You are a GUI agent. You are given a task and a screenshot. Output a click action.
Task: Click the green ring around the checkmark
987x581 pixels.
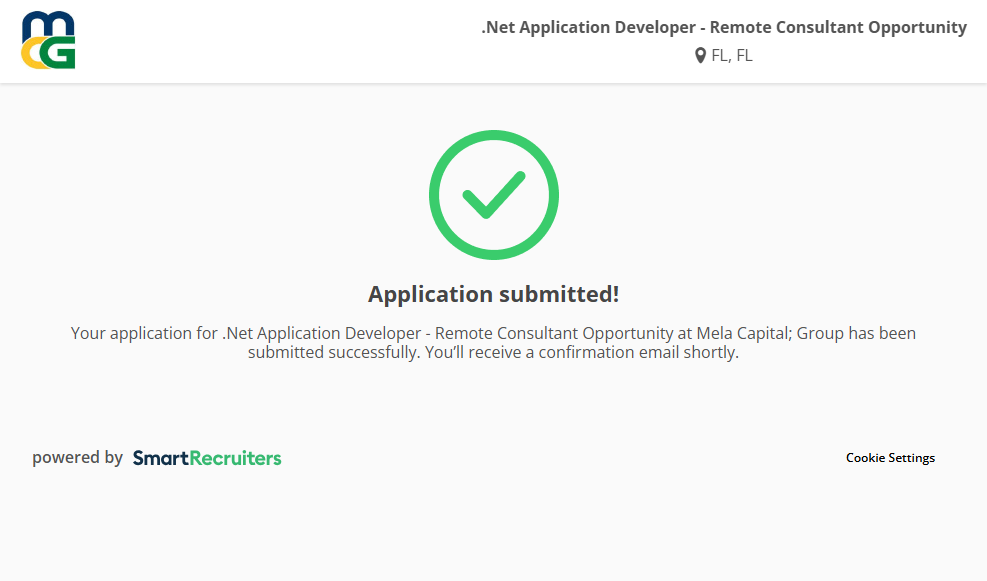pos(435,195)
